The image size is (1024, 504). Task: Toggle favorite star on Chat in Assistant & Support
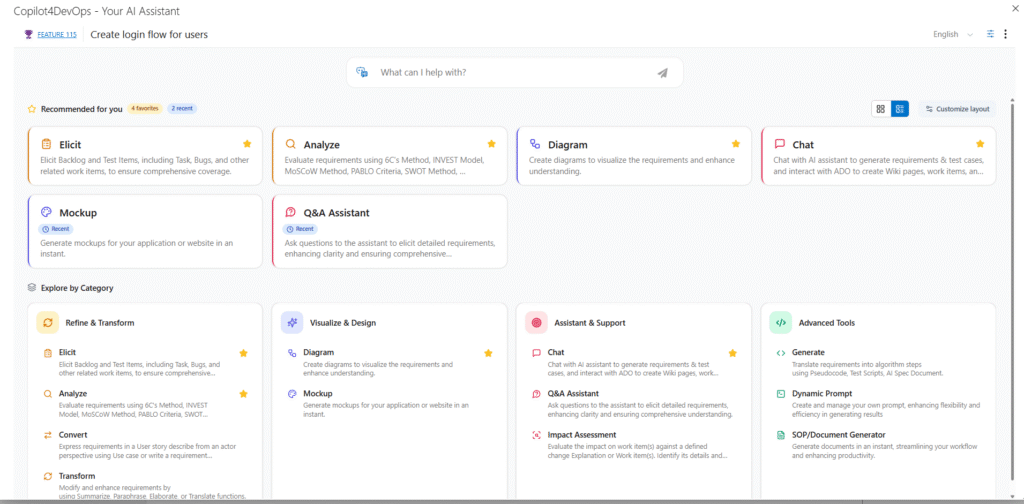coord(733,353)
